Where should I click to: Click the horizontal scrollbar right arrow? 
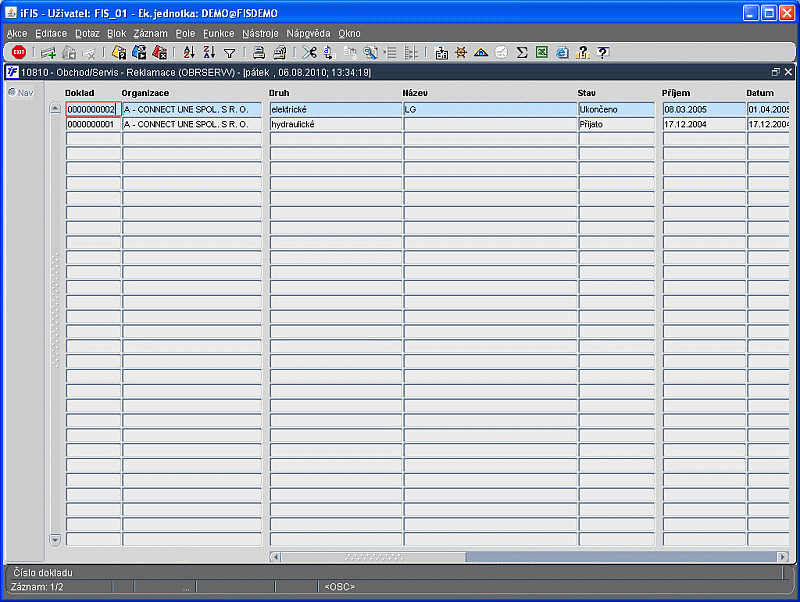click(x=783, y=557)
